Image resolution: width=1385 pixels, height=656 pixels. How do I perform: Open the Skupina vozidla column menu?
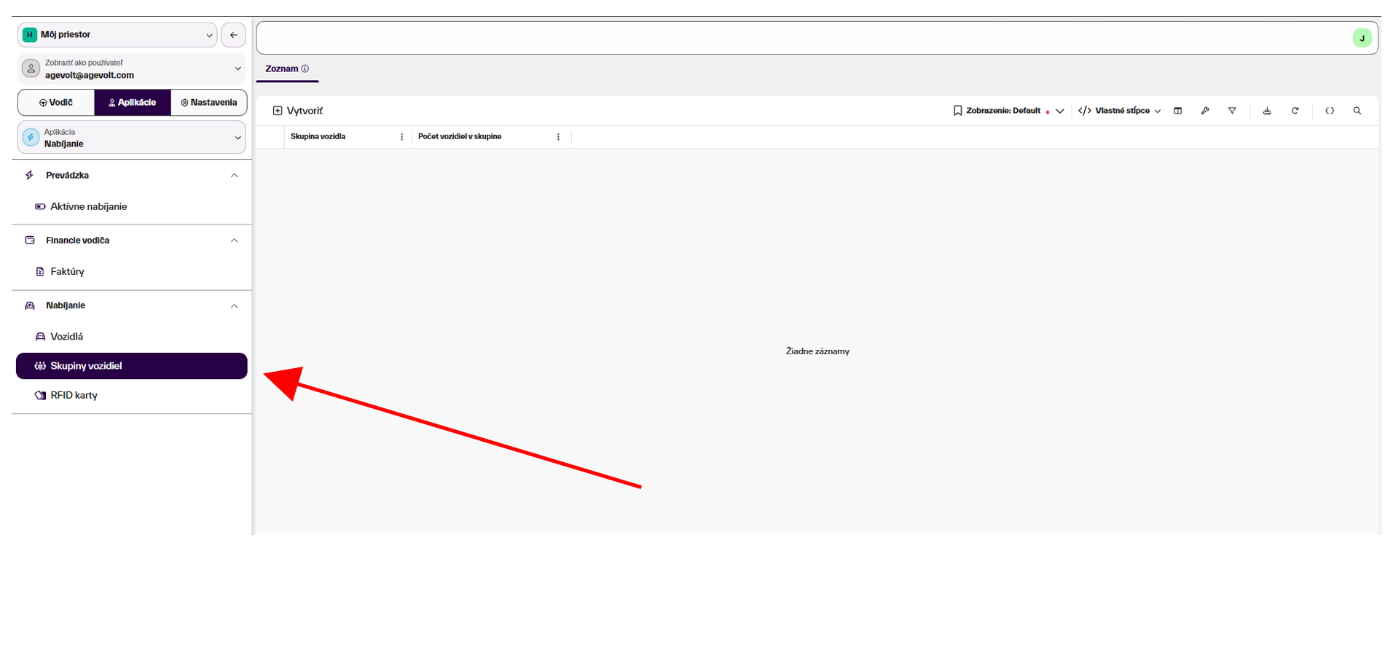pos(402,137)
